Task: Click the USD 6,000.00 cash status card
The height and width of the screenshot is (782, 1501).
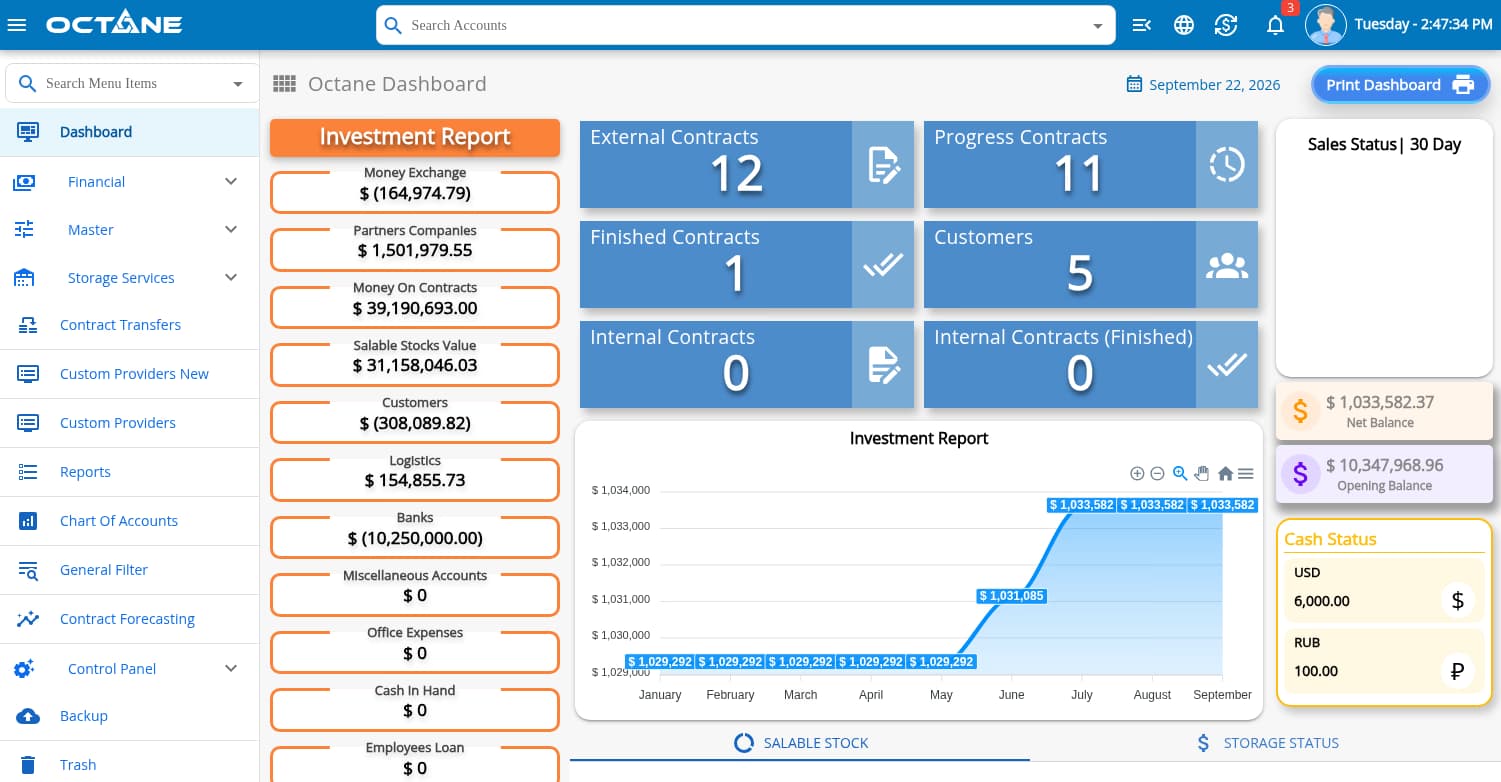Action: pyautogui.click(x=1384, y=588)
